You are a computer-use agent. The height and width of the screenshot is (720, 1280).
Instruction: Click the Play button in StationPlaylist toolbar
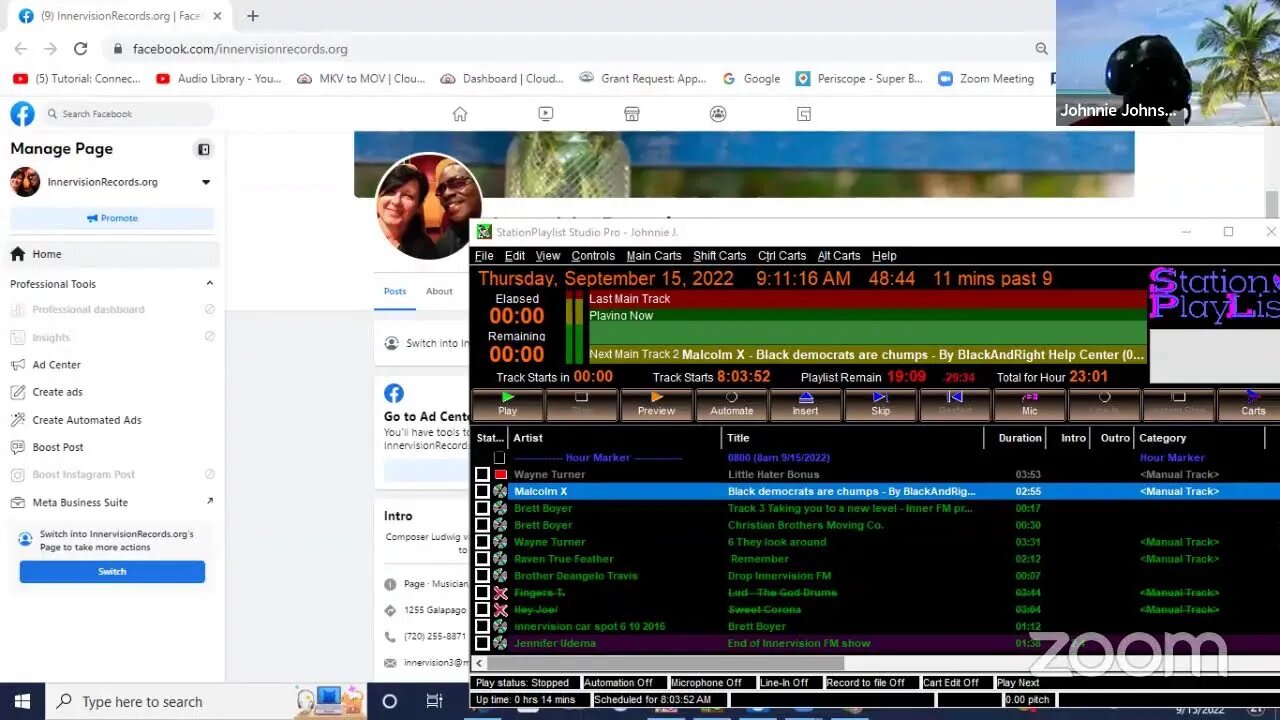508,404
